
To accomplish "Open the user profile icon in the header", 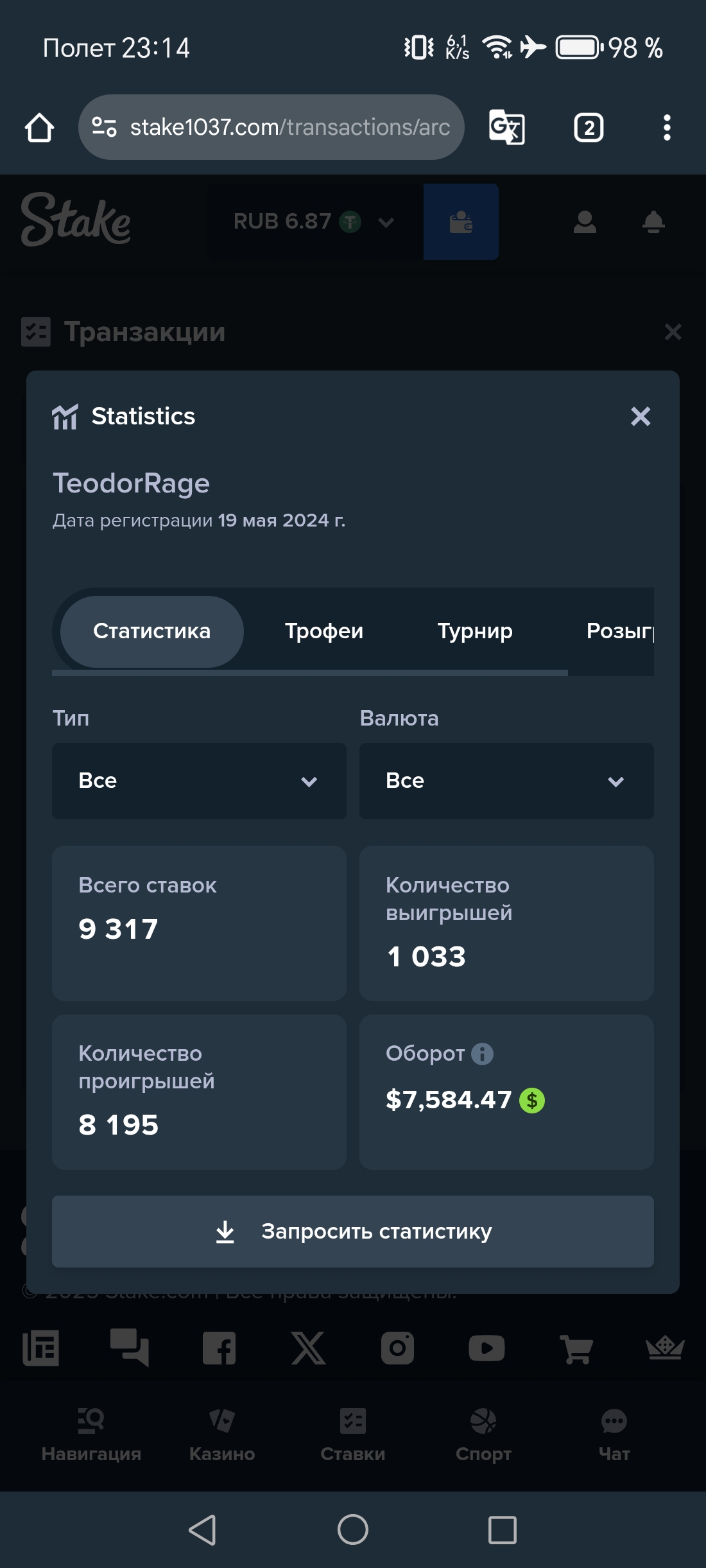I will (x=585, y=222).
